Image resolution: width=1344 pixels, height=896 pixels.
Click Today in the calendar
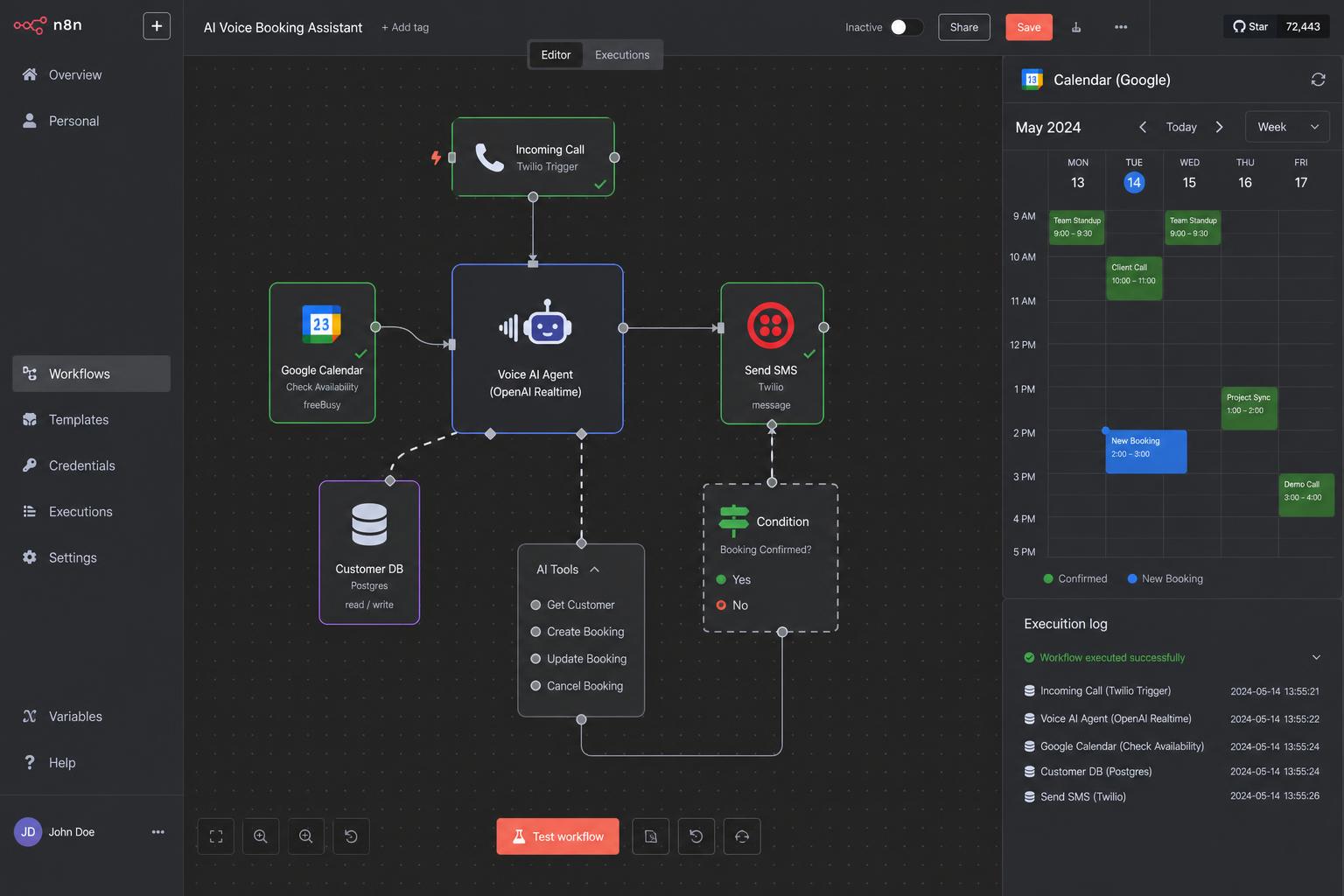1181,127
